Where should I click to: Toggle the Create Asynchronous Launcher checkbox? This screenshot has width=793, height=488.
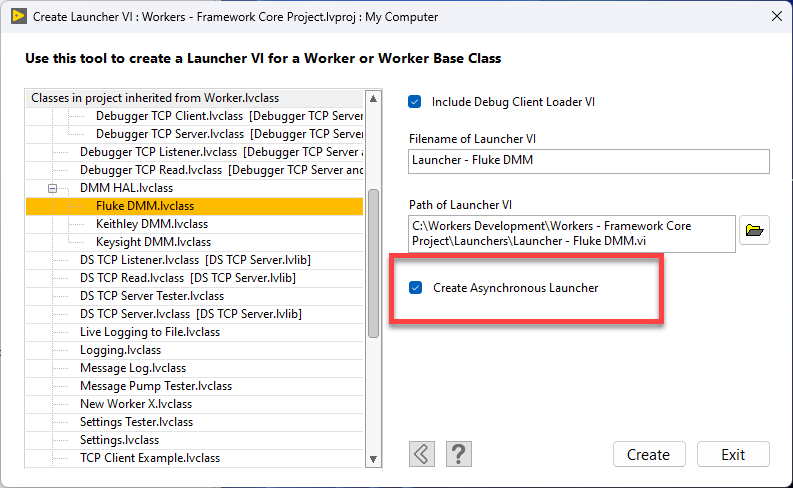[x=415, y=288]
